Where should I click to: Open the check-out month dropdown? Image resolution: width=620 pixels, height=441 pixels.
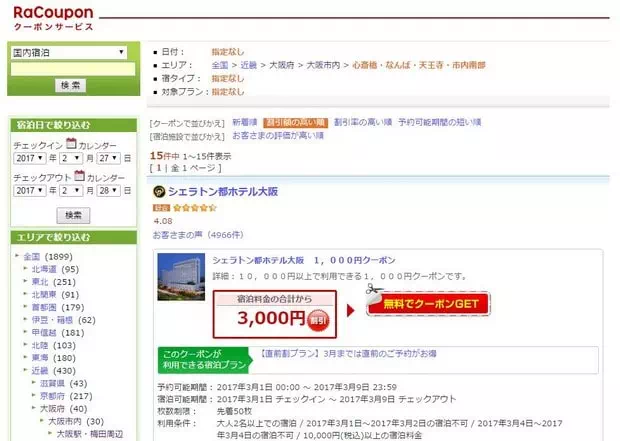[71, 191]
